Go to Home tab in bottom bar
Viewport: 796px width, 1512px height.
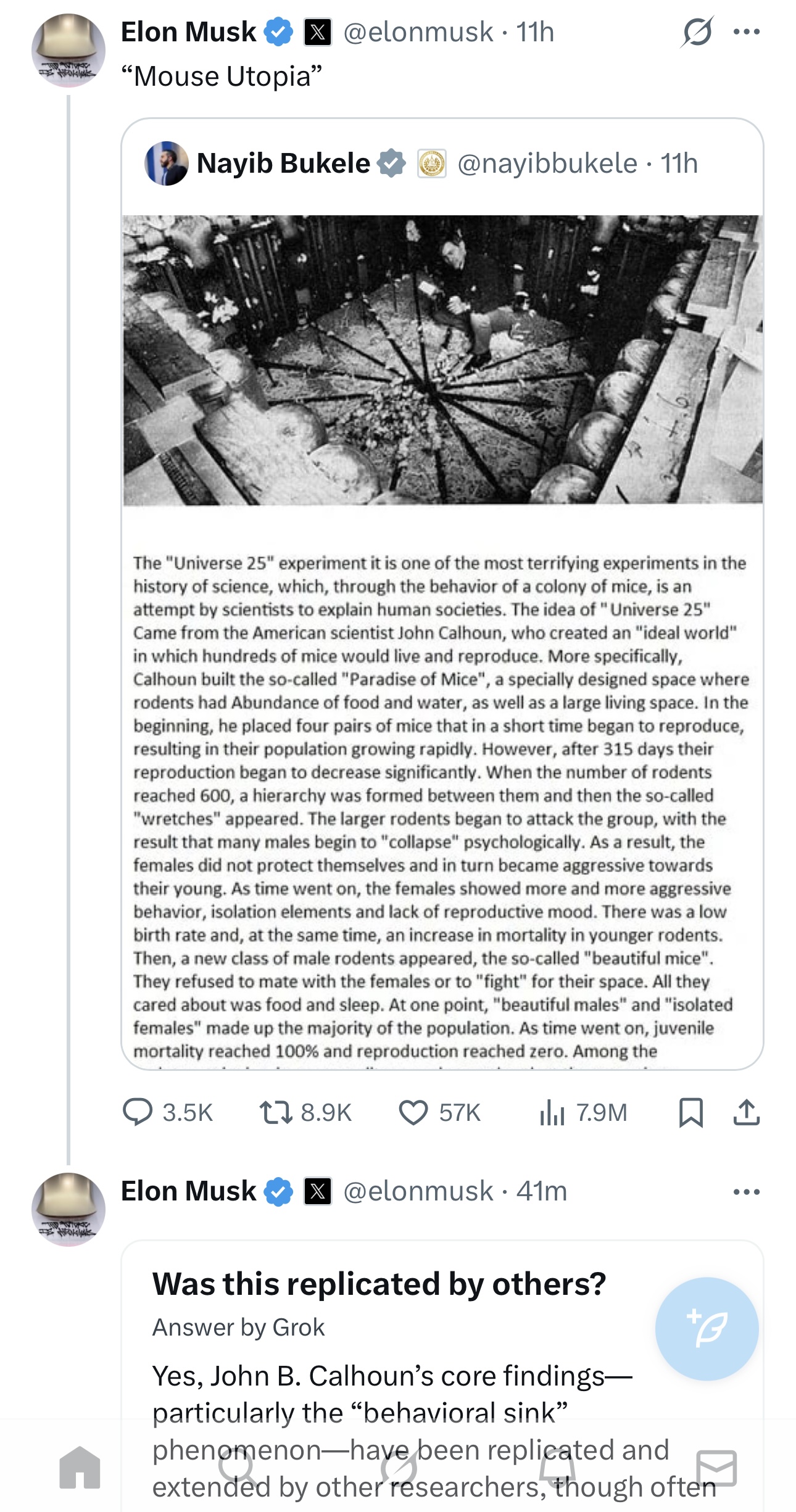click(x=80, y=1467)
